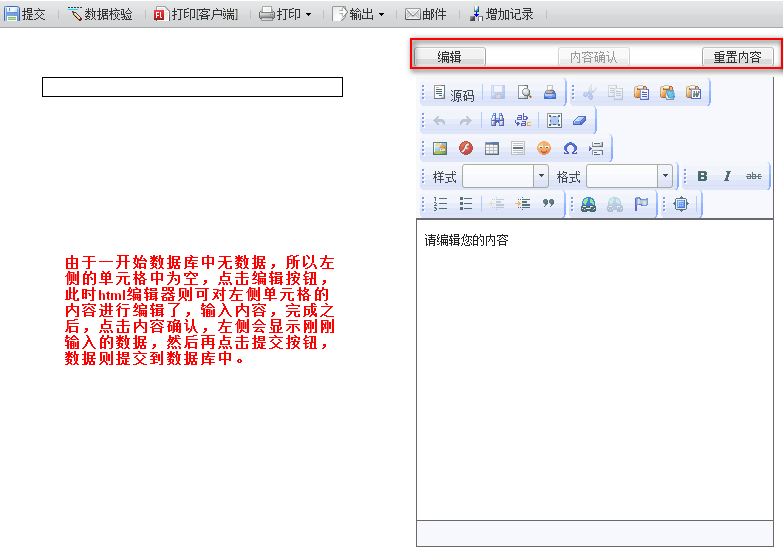Click 数据校验 data validation
This screenshot has height=549, width=783.
pyautogui.click(x=100, y=14)
